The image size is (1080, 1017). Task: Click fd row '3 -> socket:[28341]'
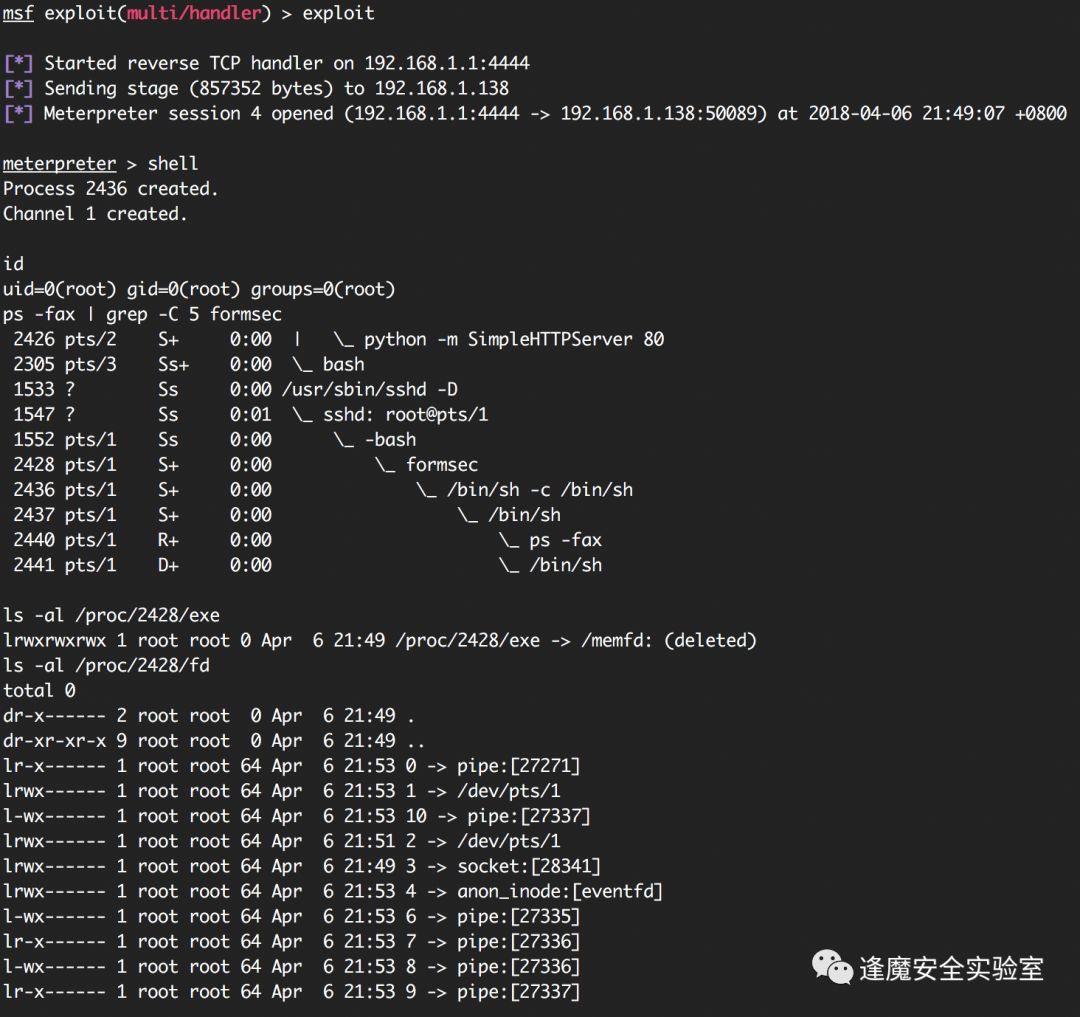(x=302, y=866)
